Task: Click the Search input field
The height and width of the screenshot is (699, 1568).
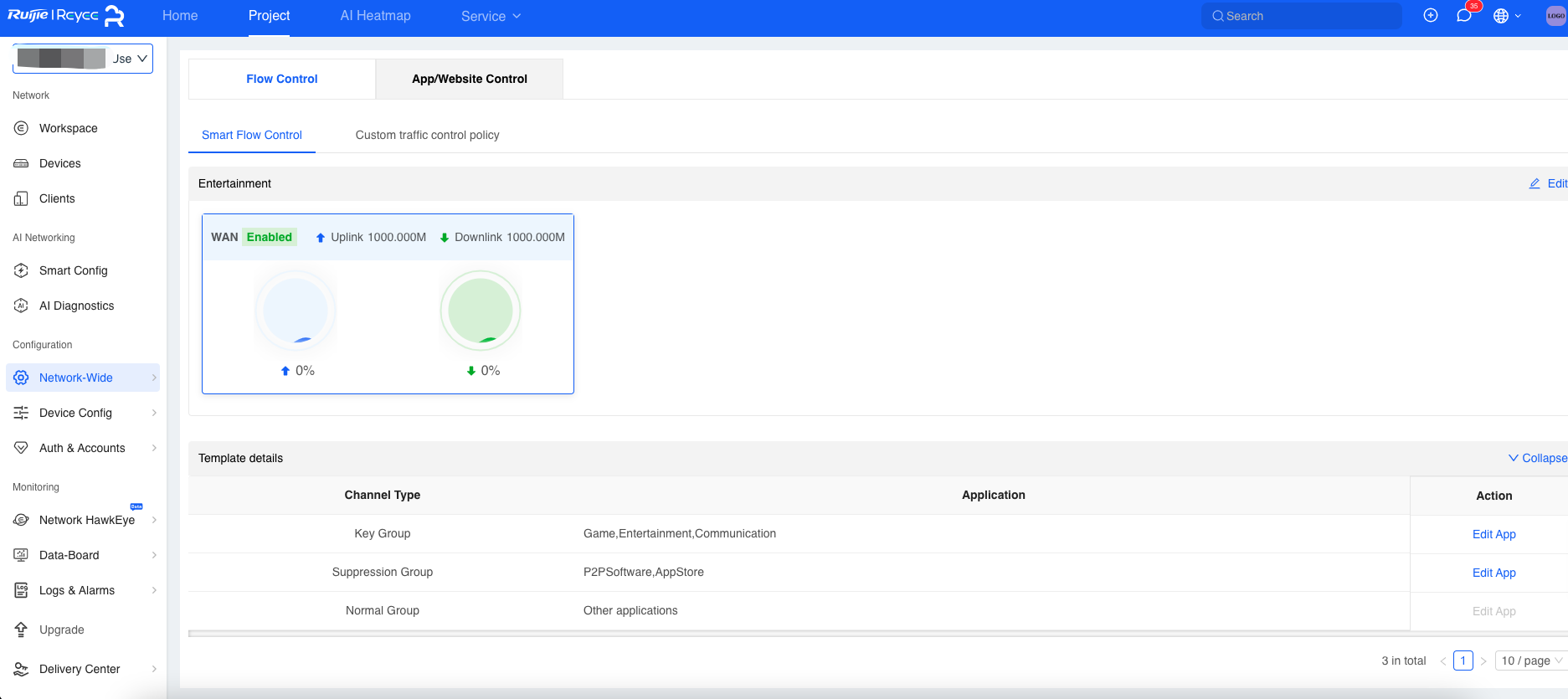Action: pyautogui.click(x=1302, y=16)
